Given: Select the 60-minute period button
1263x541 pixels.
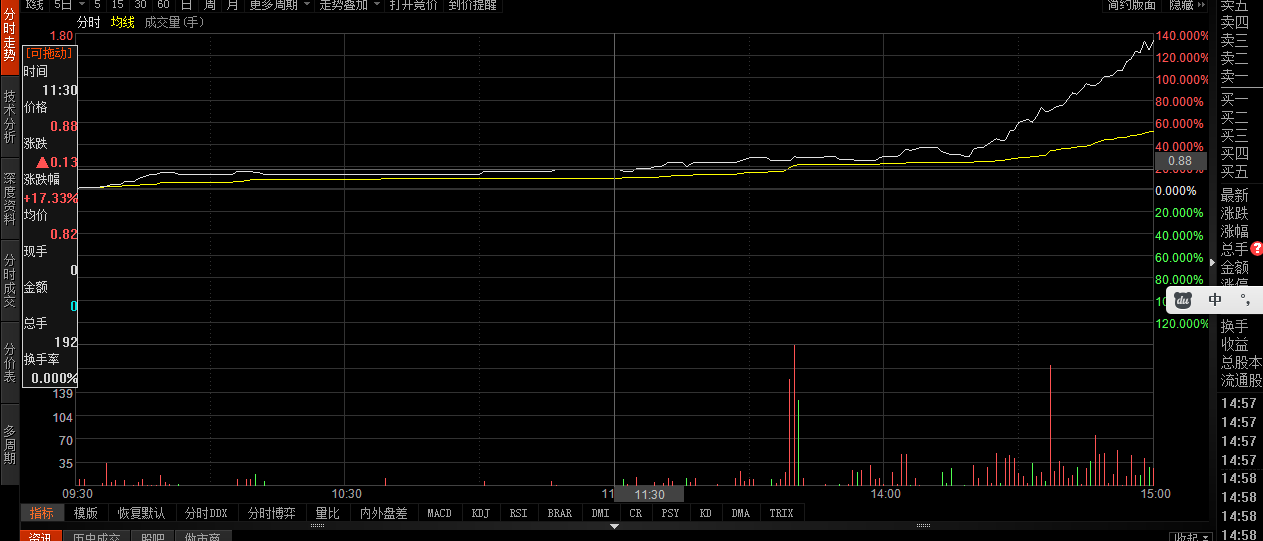Looking at the screenshot, I should click(x=163, y=5).
